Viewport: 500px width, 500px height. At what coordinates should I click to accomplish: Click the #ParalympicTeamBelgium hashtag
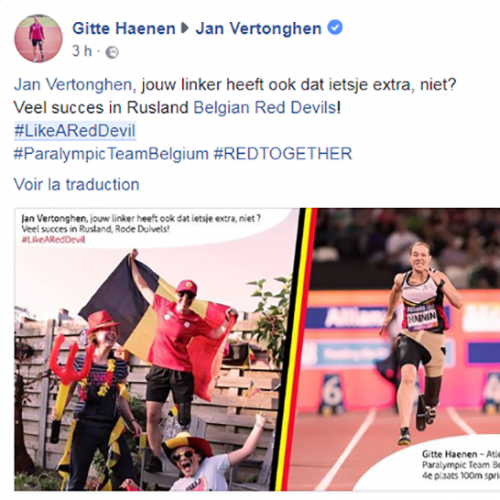(111, 154)
